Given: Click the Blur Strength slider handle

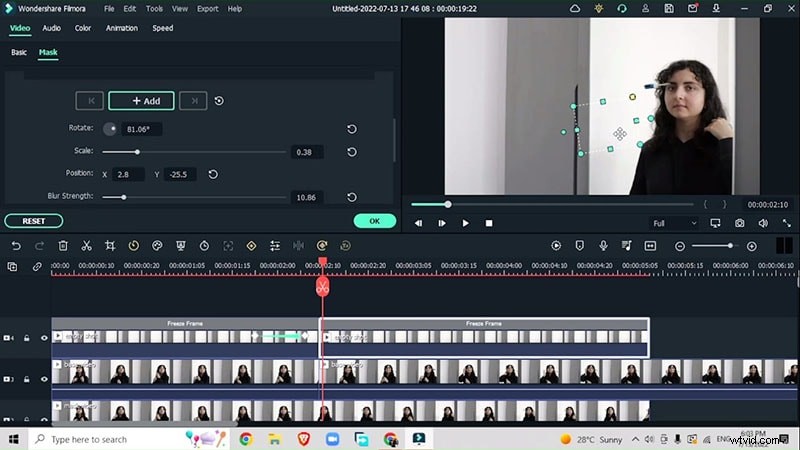Looking at the screenshot, I should point(123,197).
